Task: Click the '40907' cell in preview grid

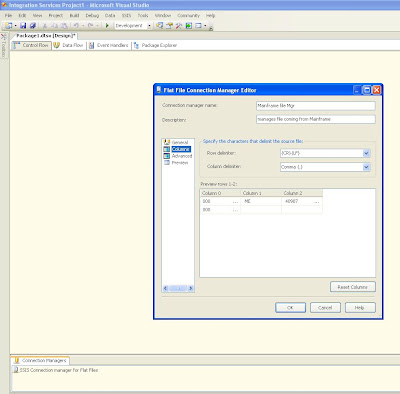Action: click(302, 201)
